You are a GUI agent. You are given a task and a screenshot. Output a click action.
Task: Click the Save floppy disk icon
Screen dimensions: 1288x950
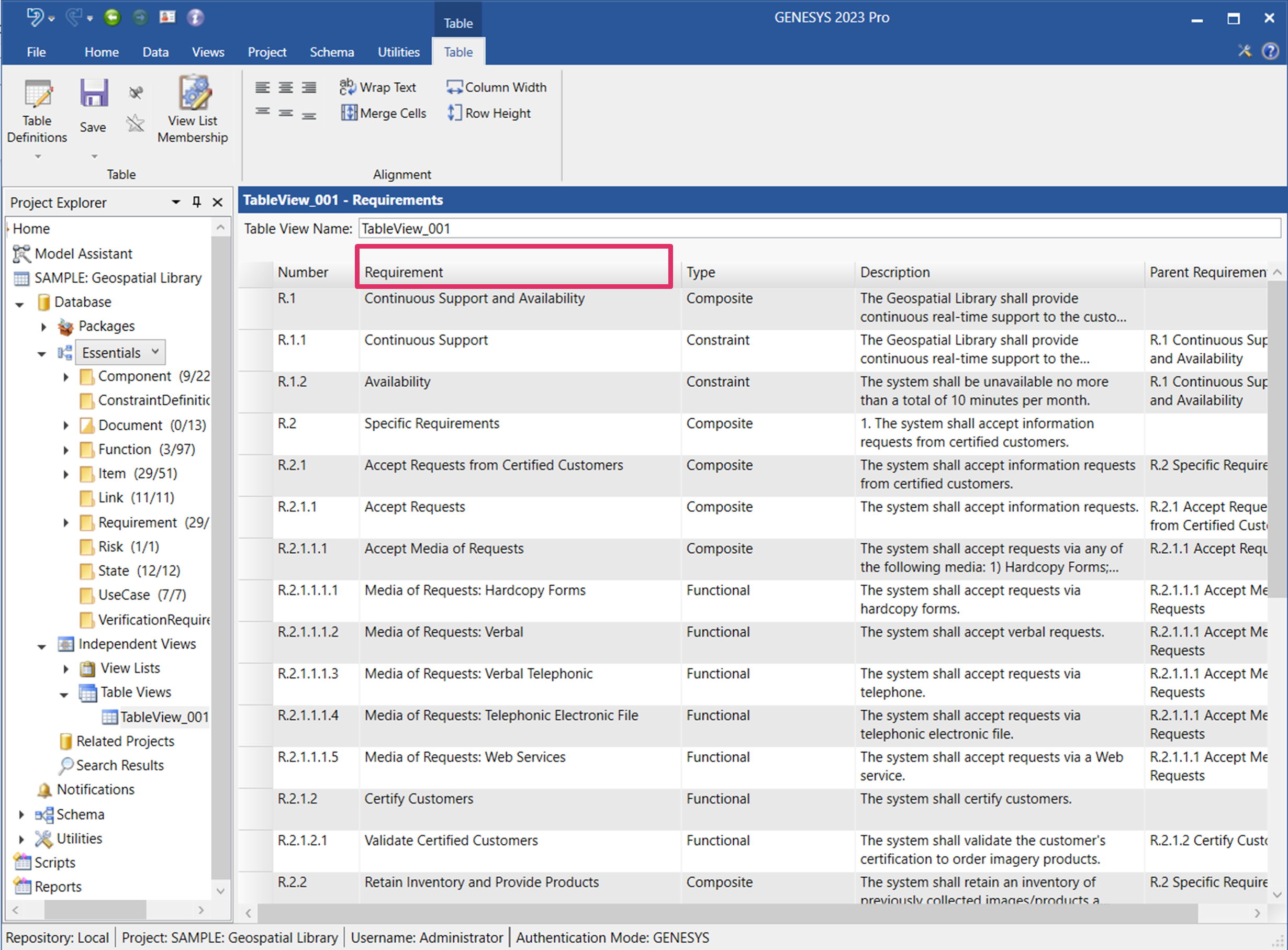[93, 93]
